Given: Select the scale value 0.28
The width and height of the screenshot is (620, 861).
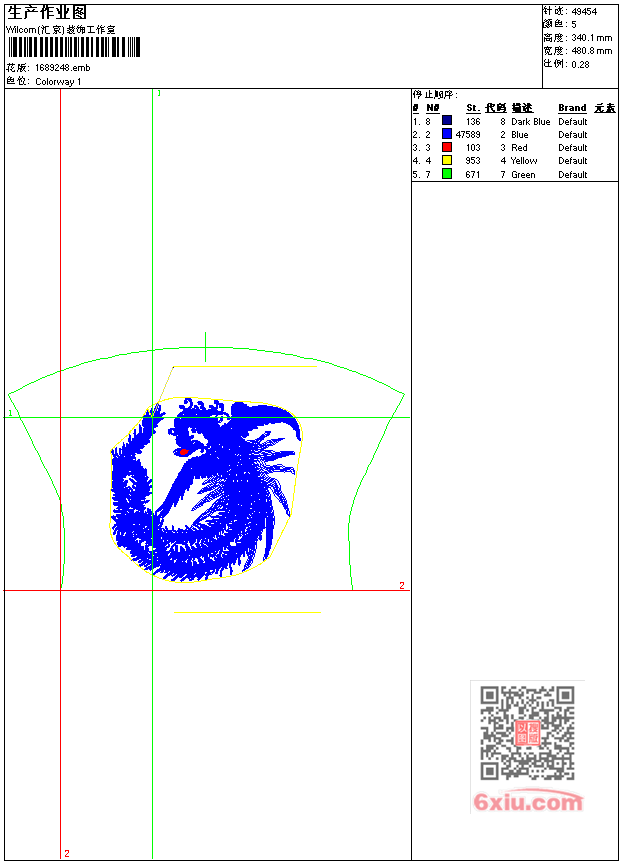Looking at the screenshot, I should point(580,64).
